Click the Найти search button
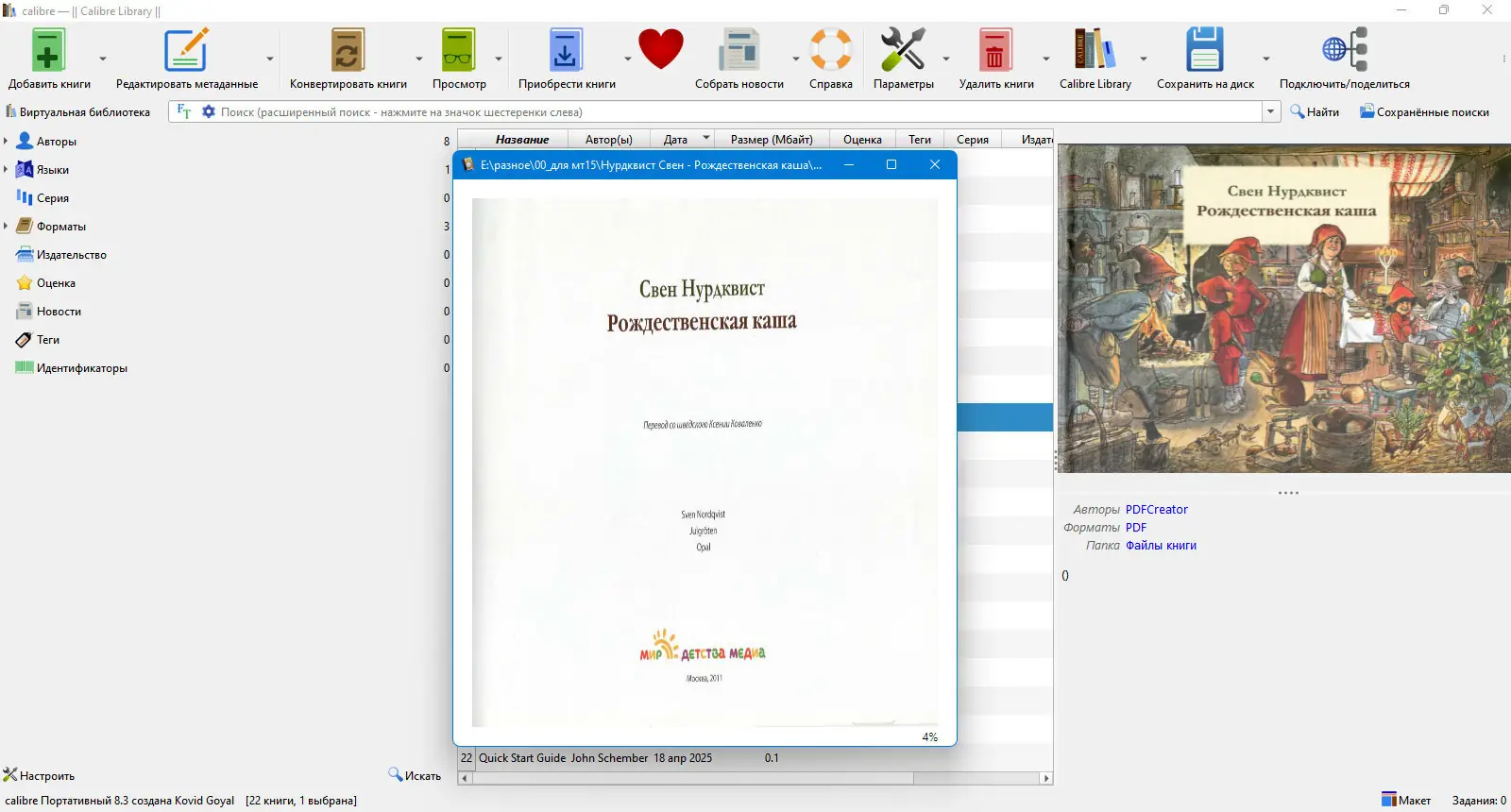The height and width of the screenshot is (812, 1511). tap(1315, 112)
